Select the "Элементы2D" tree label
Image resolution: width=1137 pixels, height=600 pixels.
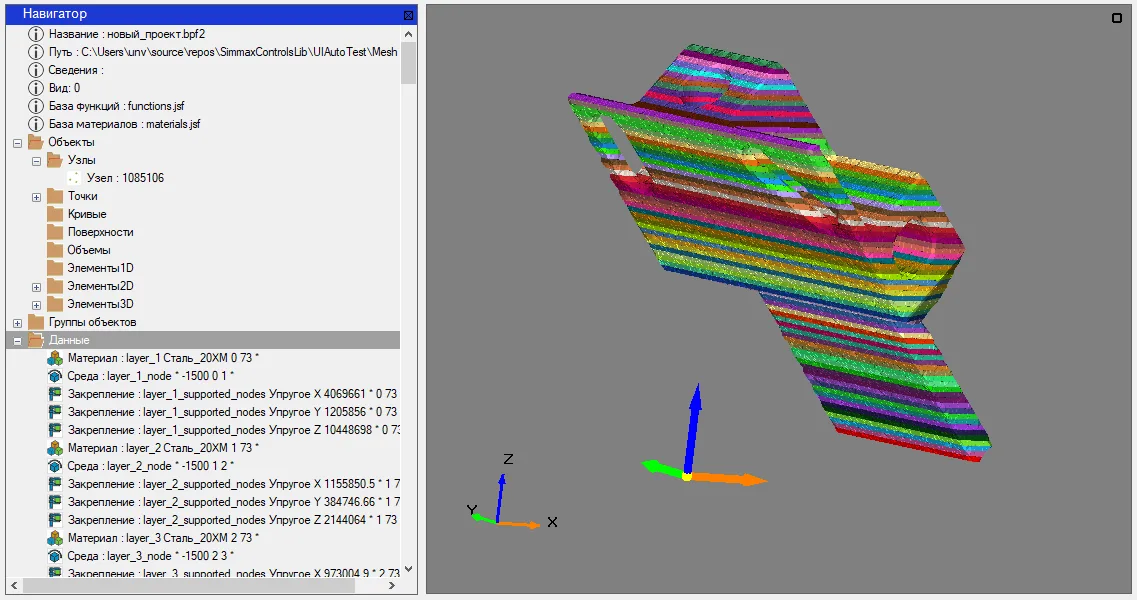(100, 286)
